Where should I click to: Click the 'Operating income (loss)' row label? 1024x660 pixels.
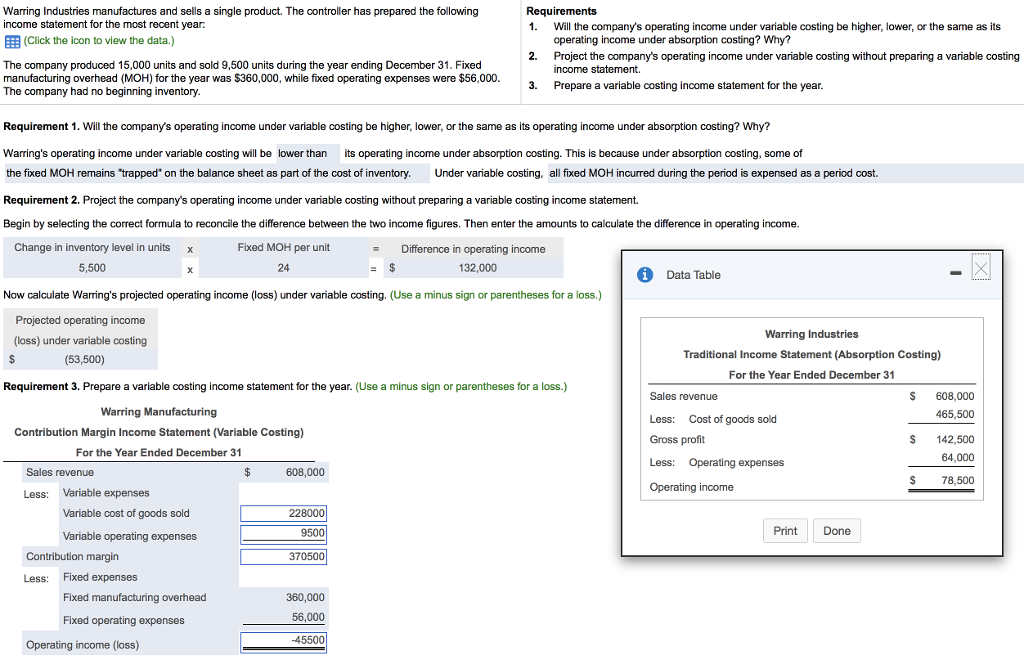click(82, 645)
